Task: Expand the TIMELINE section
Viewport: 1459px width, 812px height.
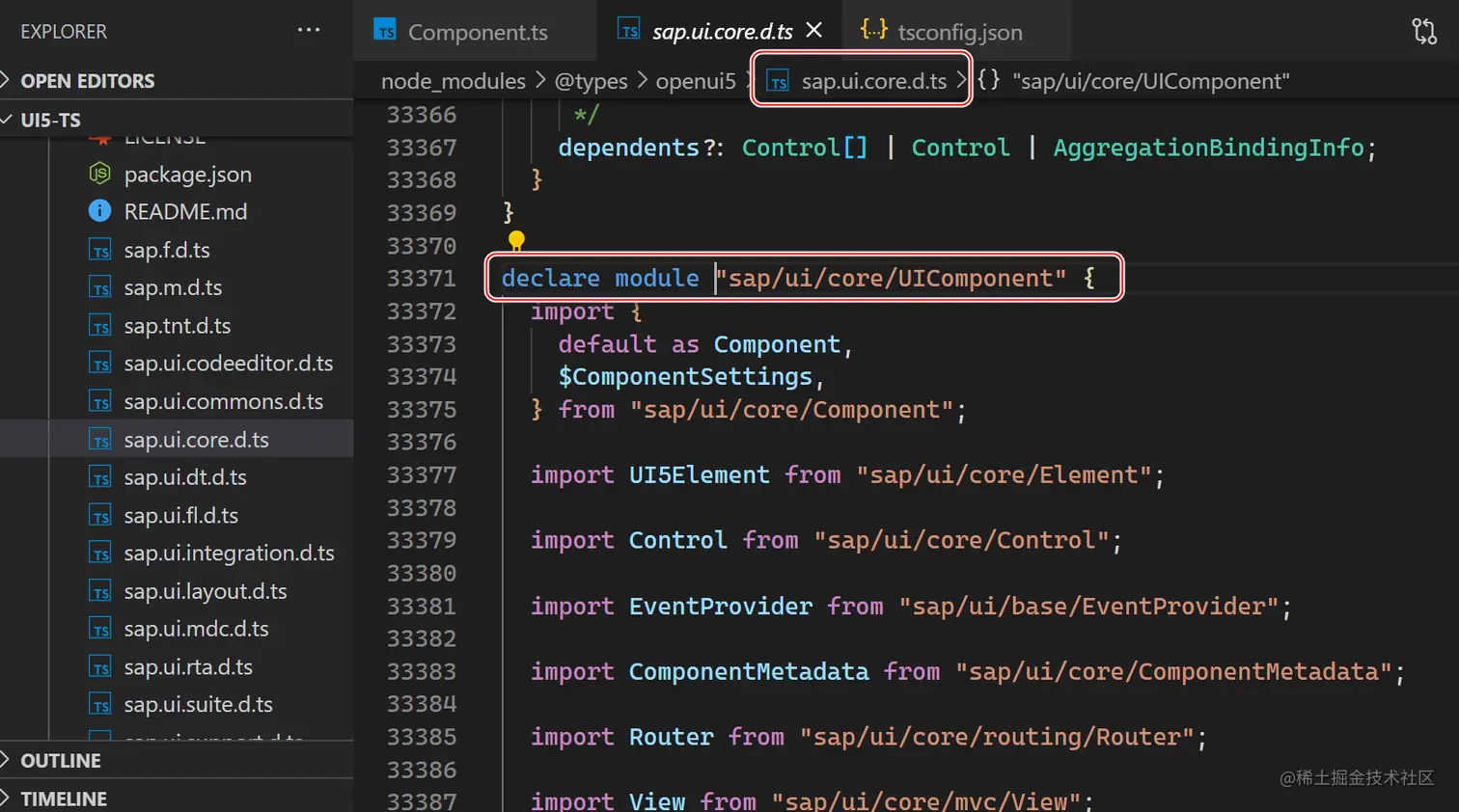Action: tap(177, 798)
